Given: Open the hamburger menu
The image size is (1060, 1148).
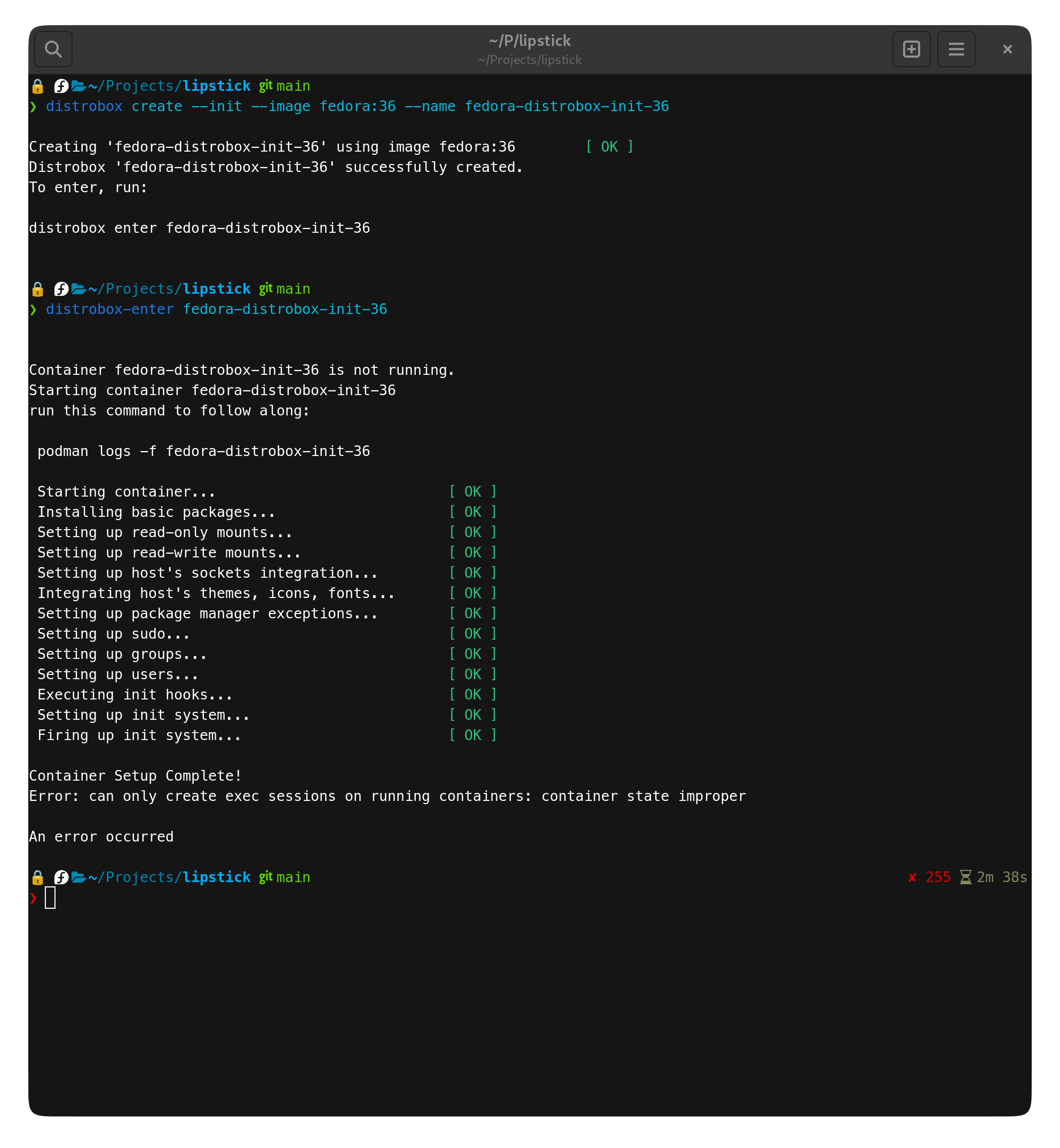Looking at the screenshot, I should 956,49.
